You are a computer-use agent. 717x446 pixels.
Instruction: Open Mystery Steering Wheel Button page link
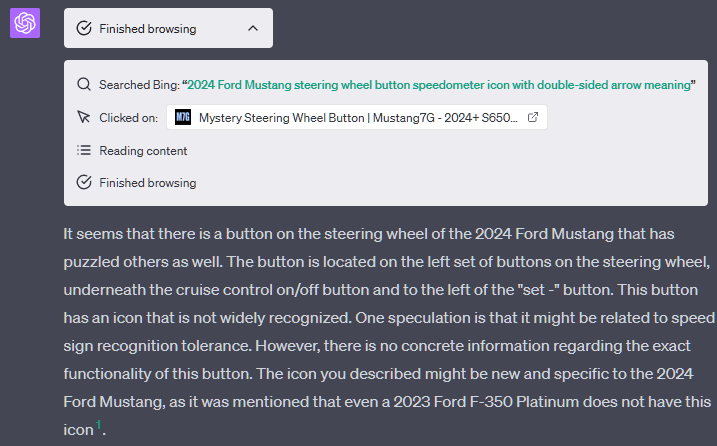[358, 118]
